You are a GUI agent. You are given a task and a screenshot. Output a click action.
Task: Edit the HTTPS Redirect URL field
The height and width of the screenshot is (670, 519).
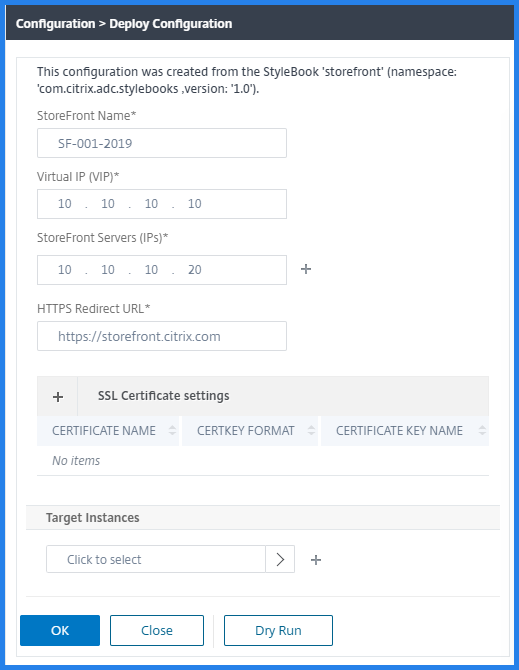pos(162,336)
